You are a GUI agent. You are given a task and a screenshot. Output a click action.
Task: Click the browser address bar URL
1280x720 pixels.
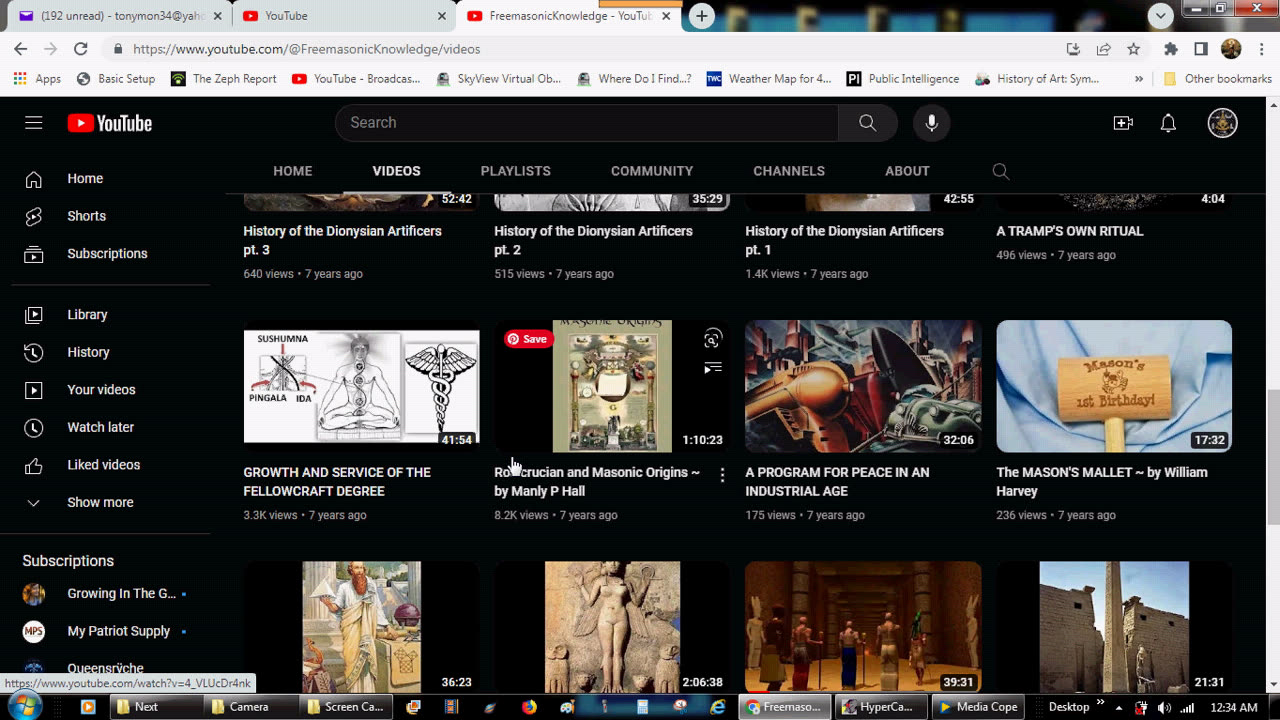(306, 48)
